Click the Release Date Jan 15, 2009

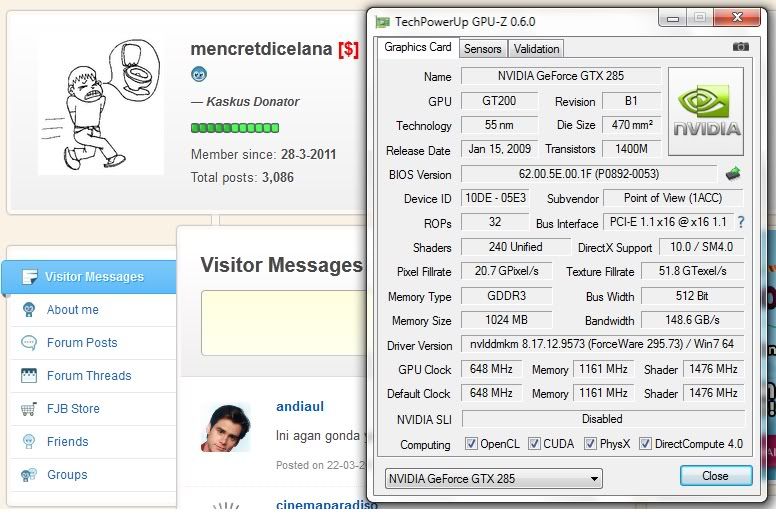(499, 149)
